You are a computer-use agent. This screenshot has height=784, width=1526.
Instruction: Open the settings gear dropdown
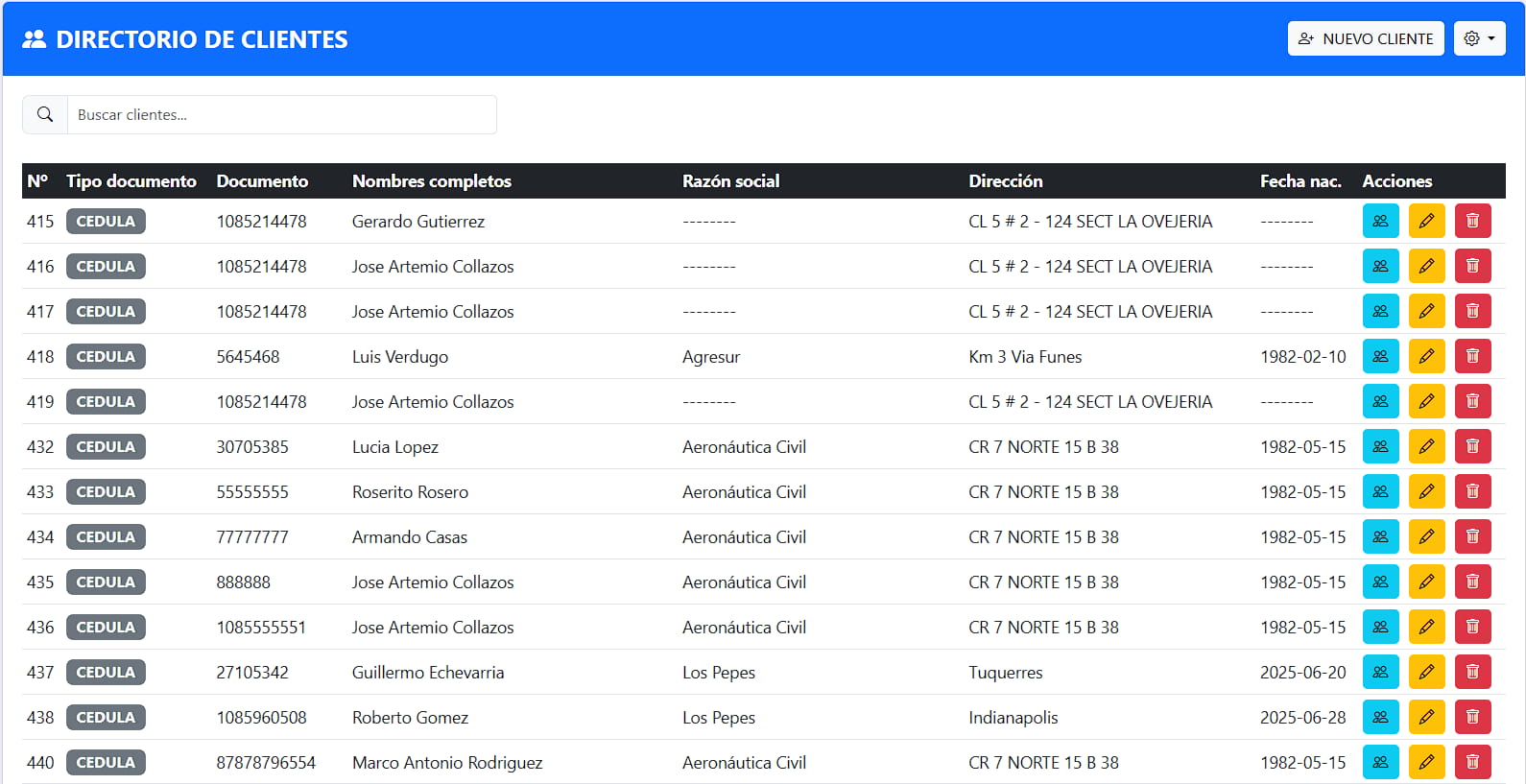click(1479, 38)
